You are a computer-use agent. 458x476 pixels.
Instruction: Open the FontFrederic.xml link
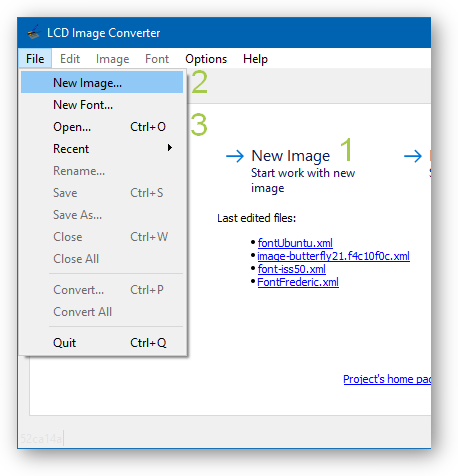298,282
